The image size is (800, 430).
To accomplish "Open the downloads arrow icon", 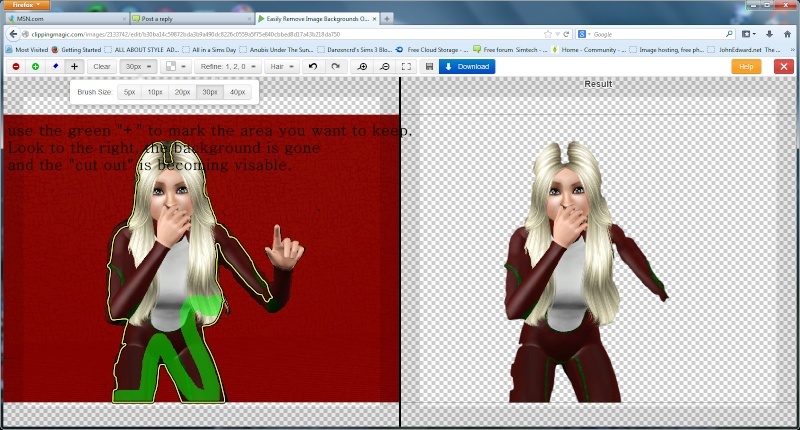I will 769,34.
